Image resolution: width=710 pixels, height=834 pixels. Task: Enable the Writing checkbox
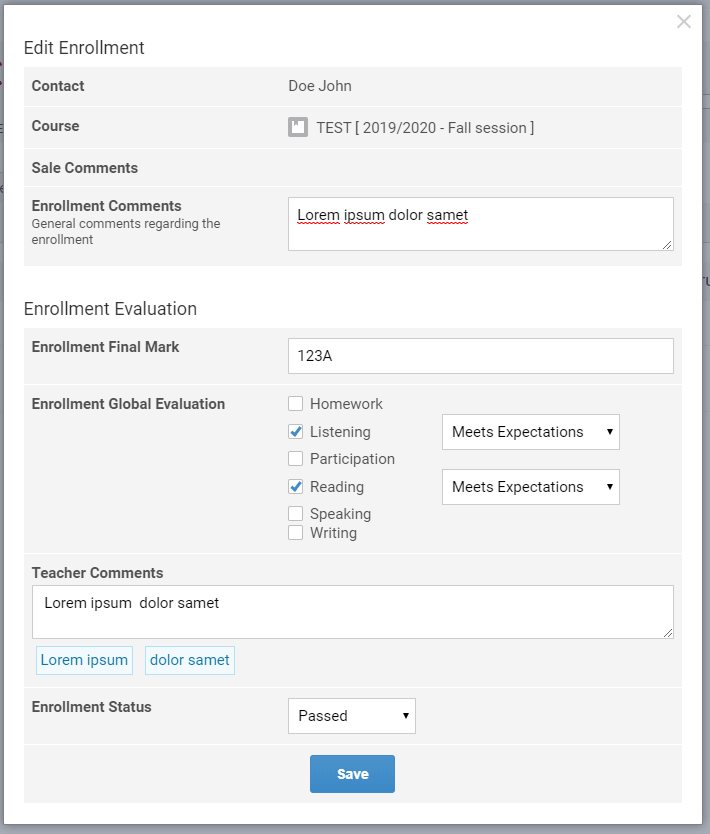pyautogui.click(x=296, y=533)
